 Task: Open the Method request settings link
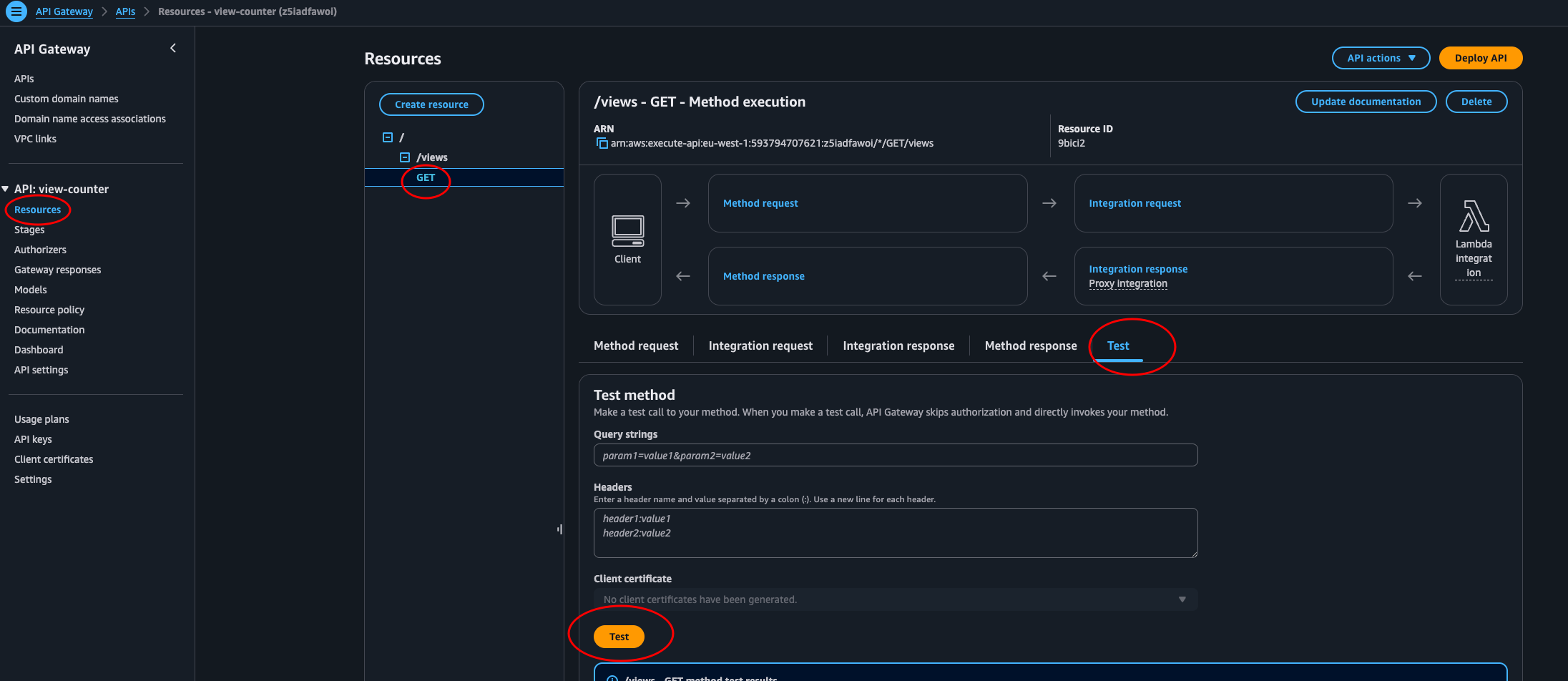[760, 203]
